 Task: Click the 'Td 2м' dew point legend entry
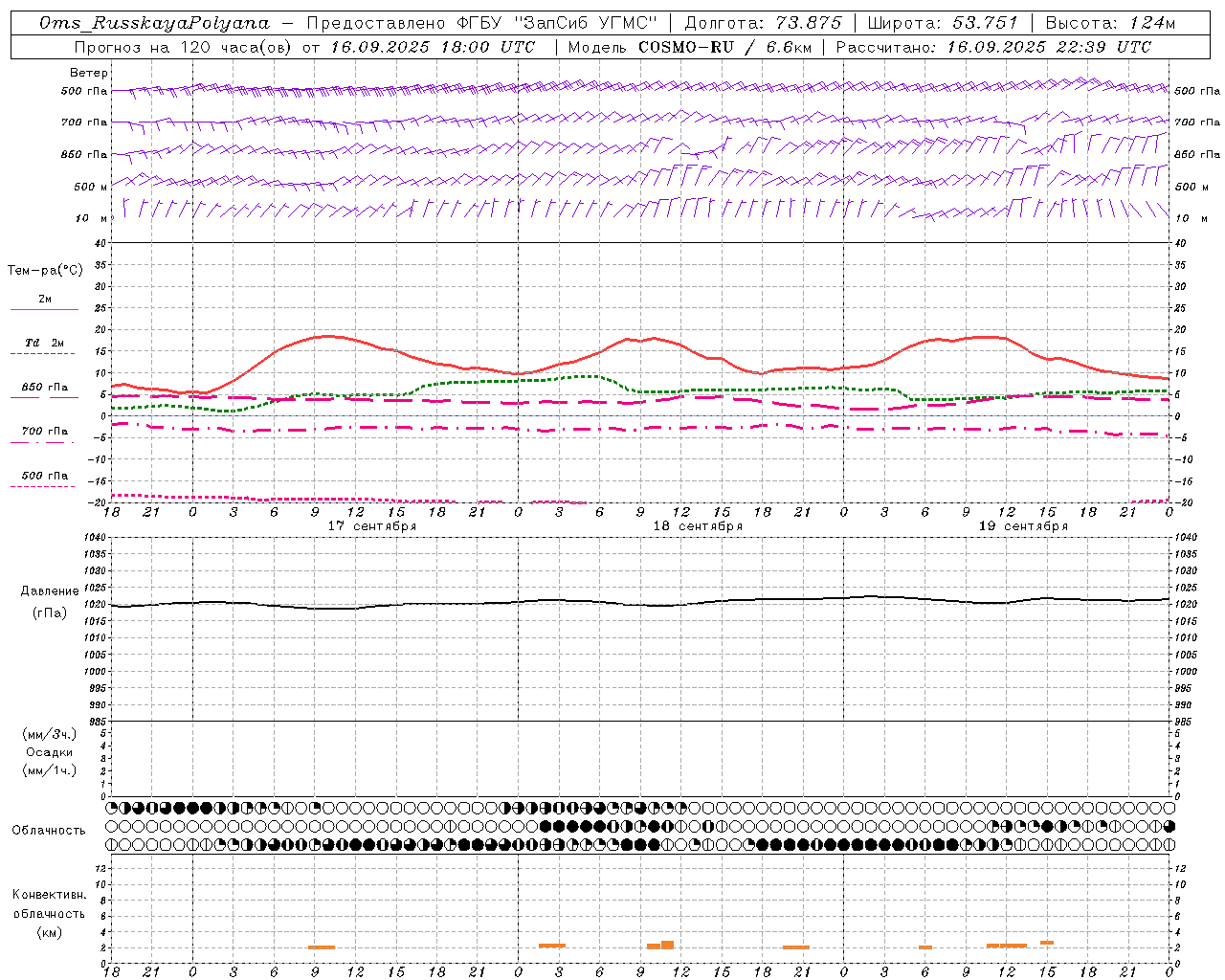click(x=44, y=343)
